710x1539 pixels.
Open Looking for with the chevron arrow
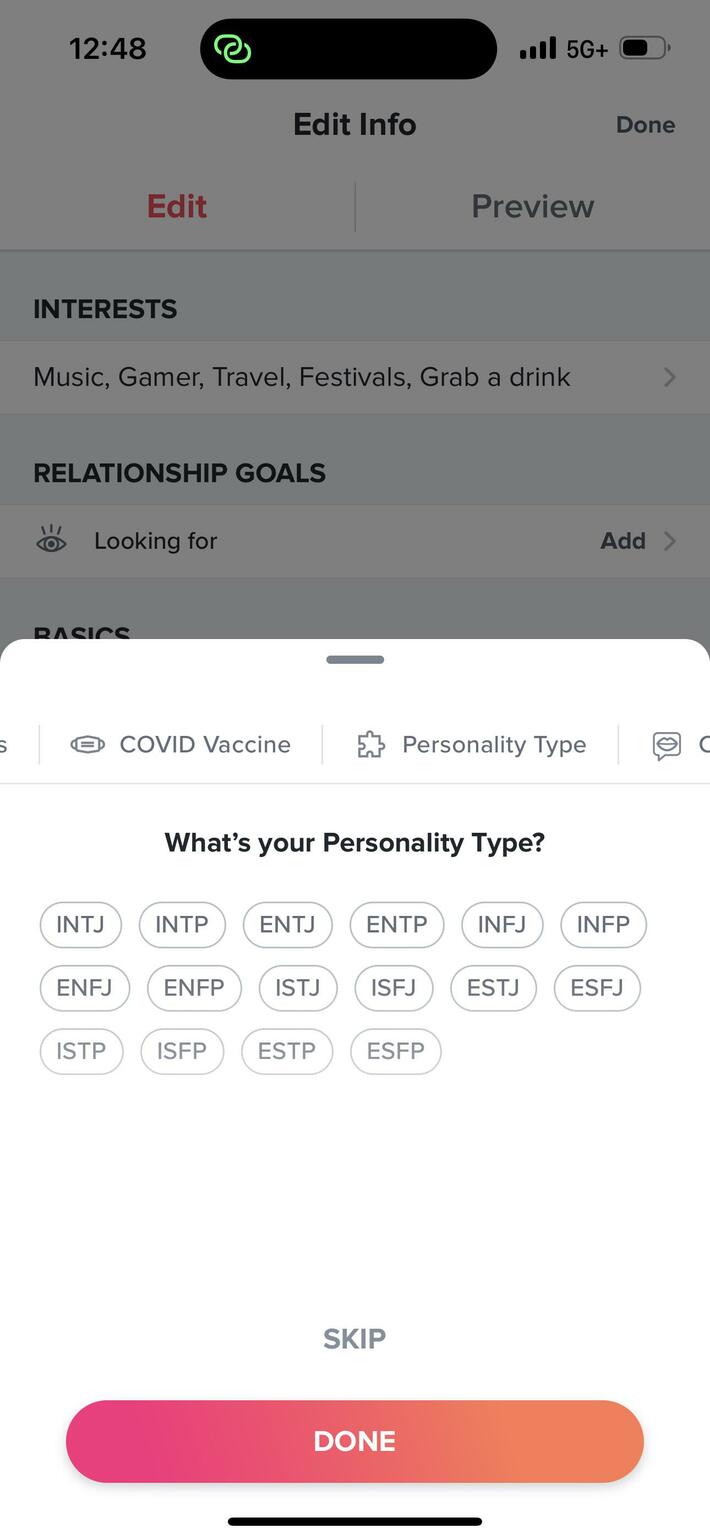point(670,541)
